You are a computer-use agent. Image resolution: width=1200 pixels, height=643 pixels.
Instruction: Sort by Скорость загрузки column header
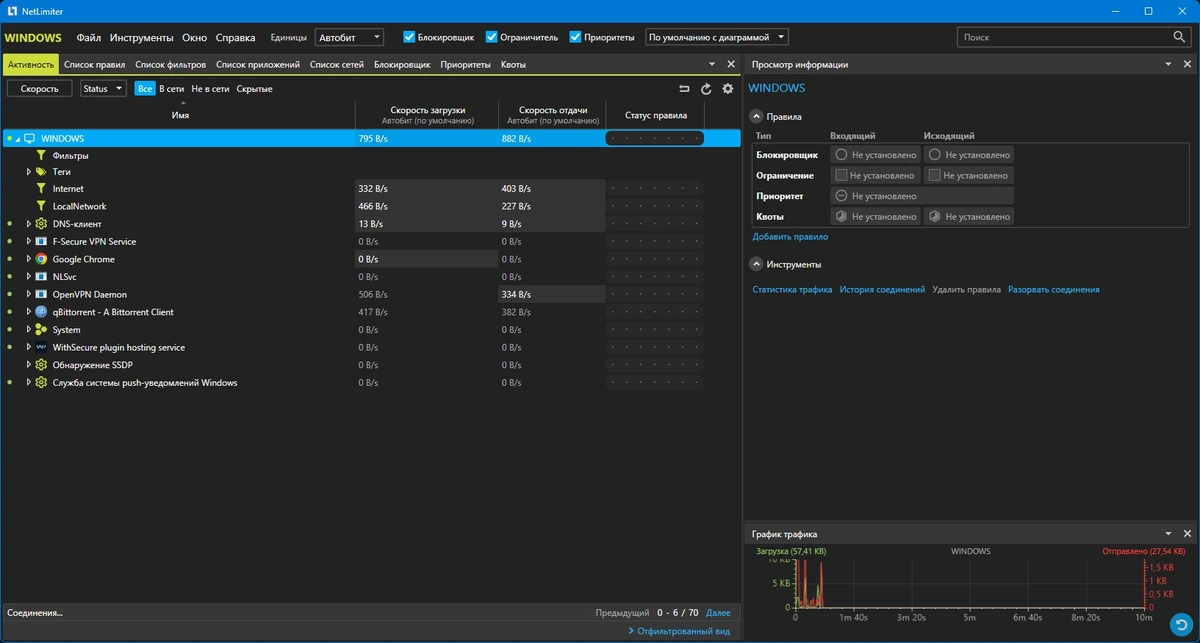[x=428, y=115]
